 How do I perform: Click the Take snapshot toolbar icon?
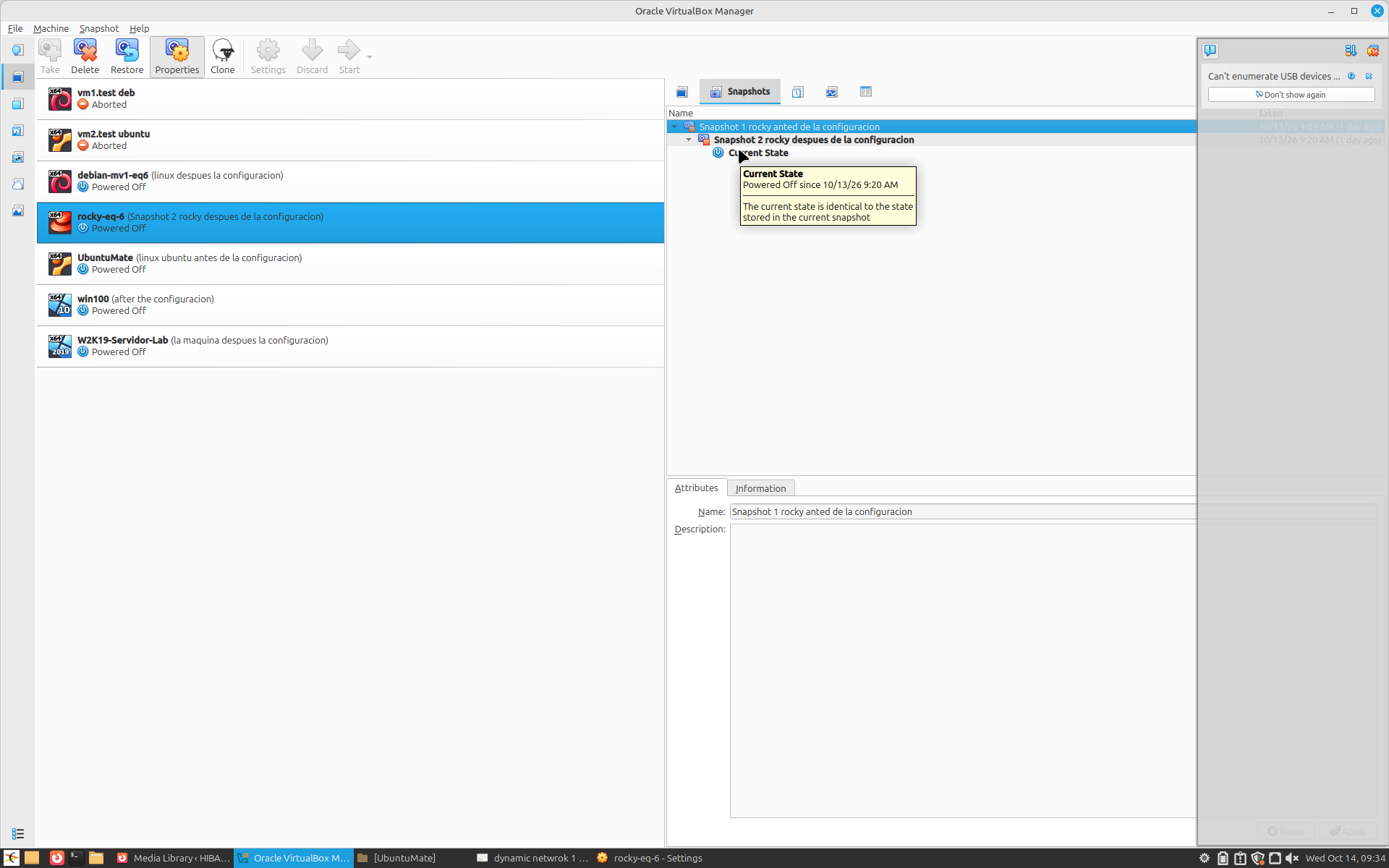[x=50, y=51]
